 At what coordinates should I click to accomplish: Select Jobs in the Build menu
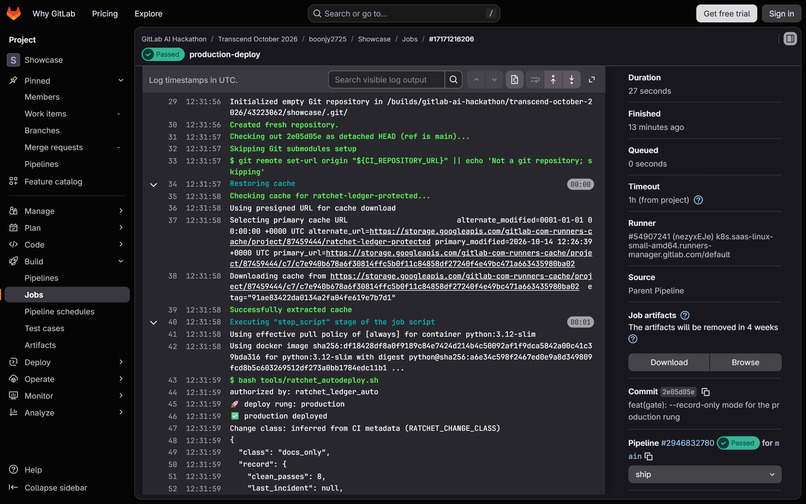67,295
